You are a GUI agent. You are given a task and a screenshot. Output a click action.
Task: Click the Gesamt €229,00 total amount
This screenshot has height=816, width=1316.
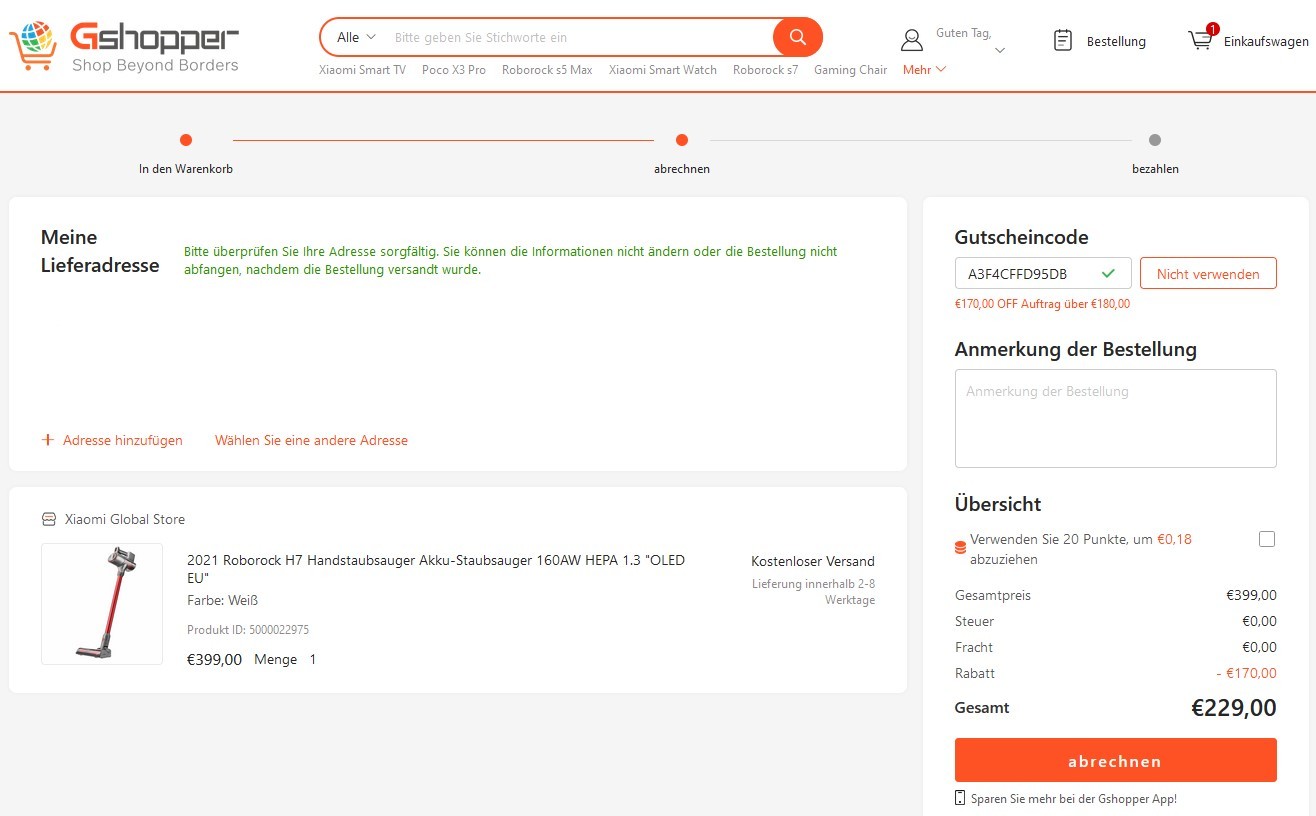click(1234, 707)
